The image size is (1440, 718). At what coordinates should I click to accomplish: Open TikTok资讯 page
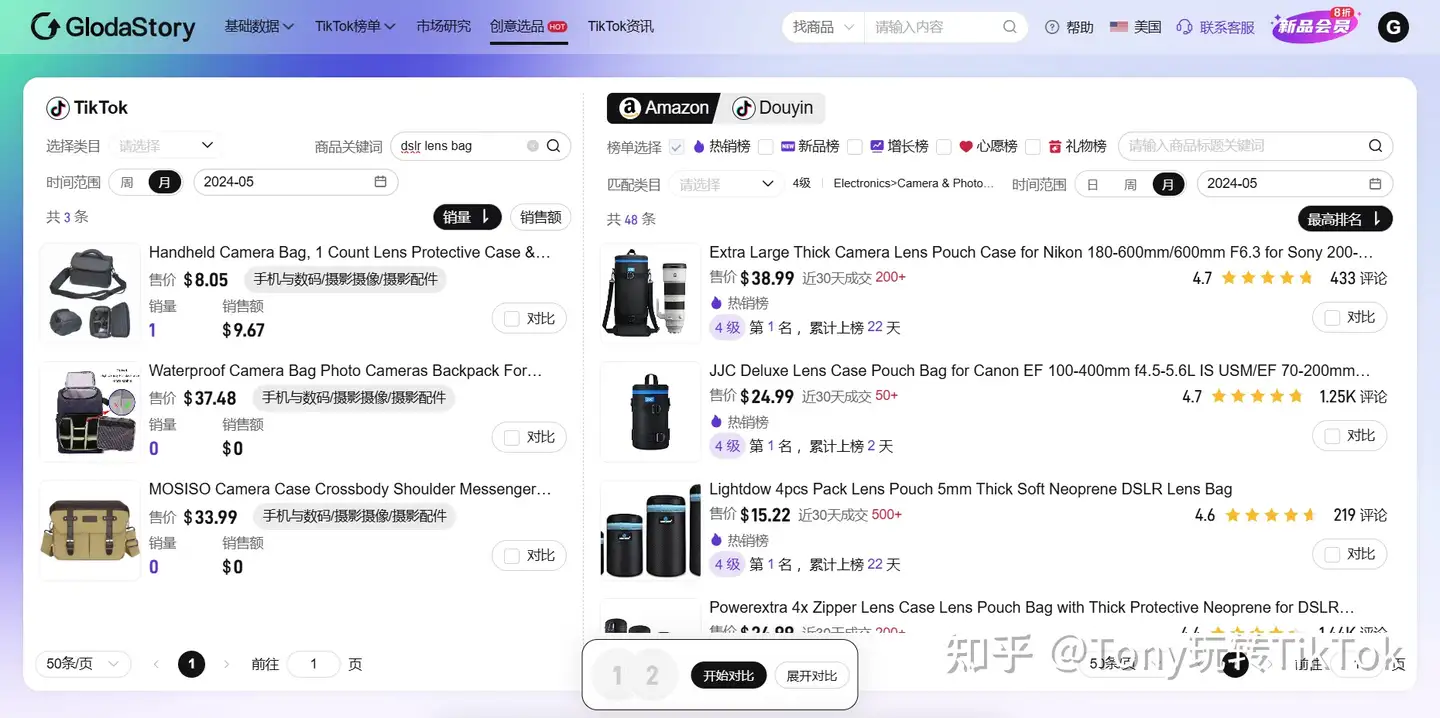click(x=620, y=26)
